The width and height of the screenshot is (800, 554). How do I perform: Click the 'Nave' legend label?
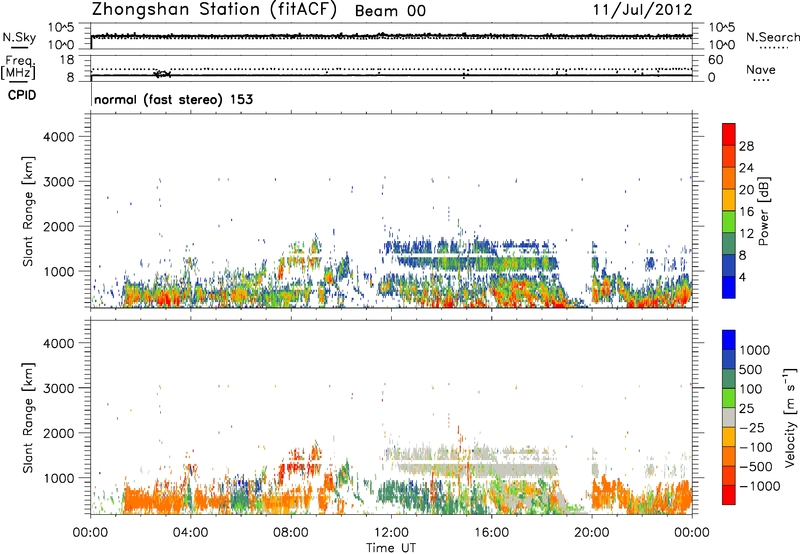[761, 69]
